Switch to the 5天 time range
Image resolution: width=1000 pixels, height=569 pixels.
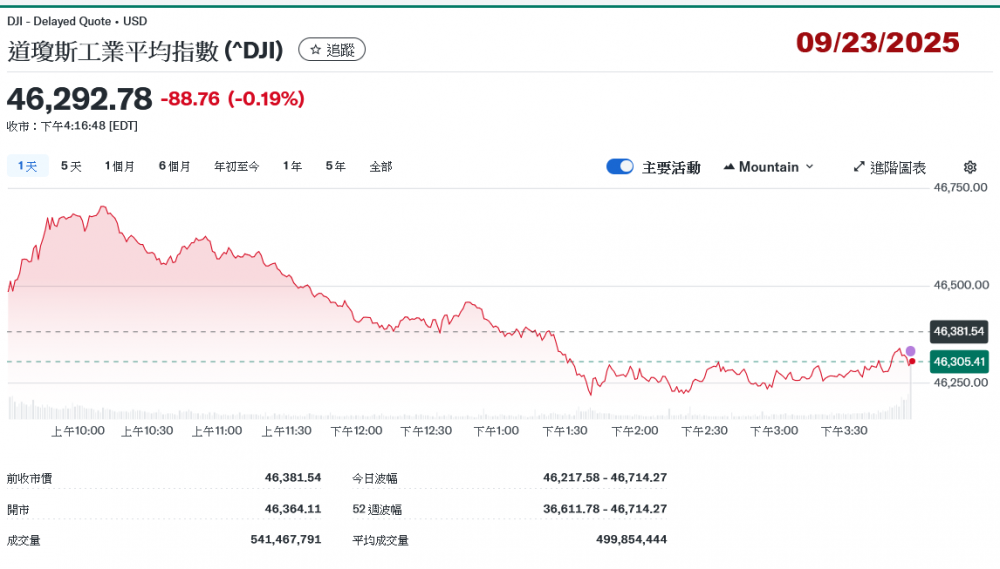(71, 167)
